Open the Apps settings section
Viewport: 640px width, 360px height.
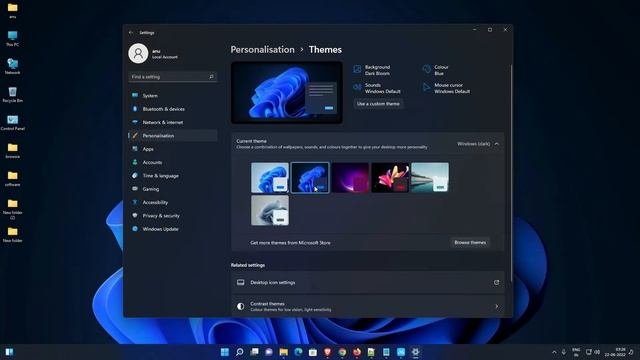click(173, 149)
